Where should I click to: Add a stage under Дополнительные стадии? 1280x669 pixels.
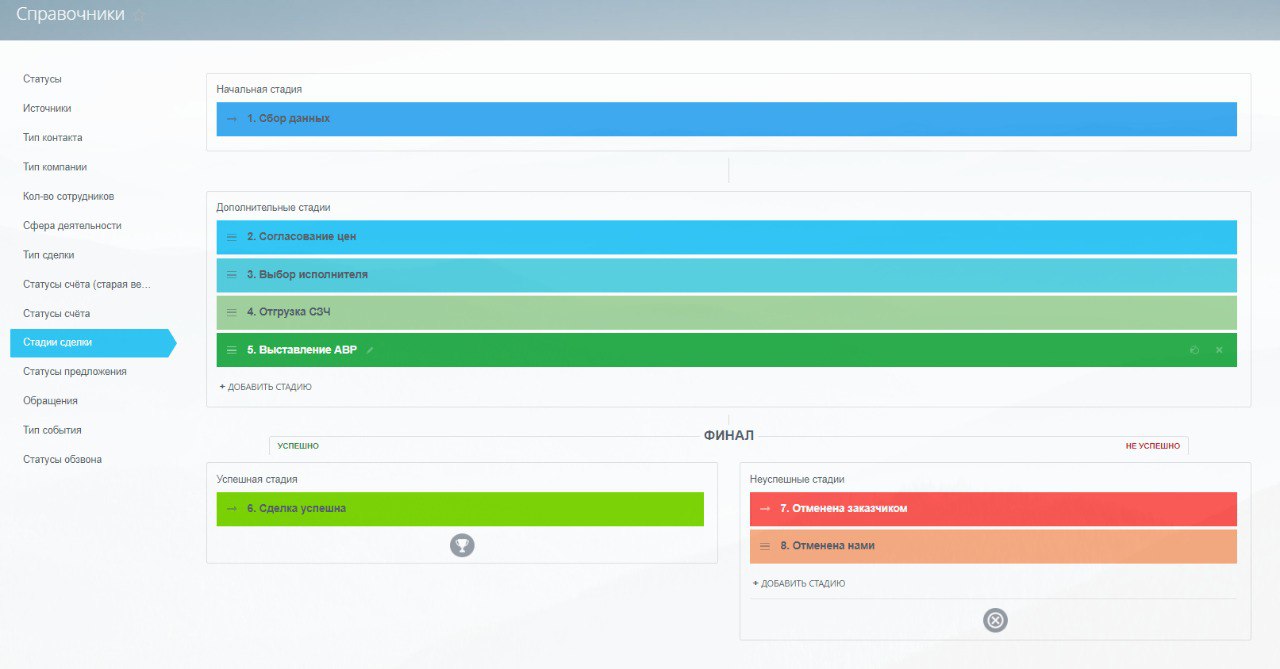(x=265, y=387)
